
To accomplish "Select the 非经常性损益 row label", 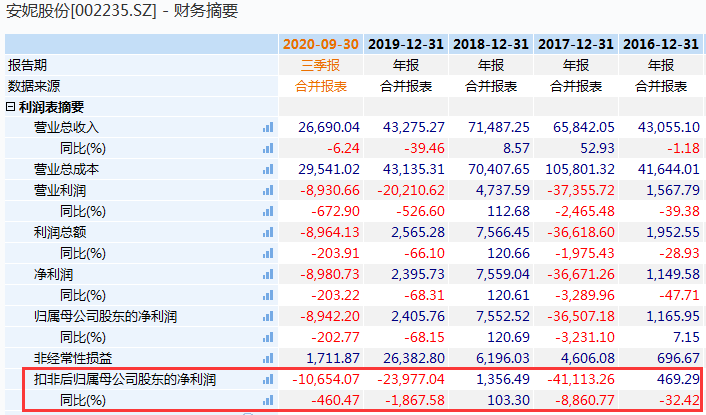I will pyautogui.click(x=73, y=359).
